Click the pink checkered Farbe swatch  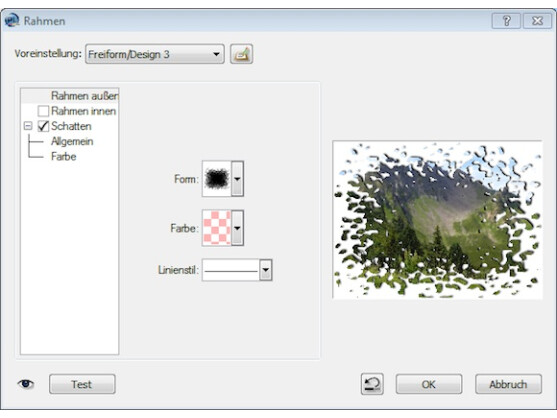tap(217, 228)
